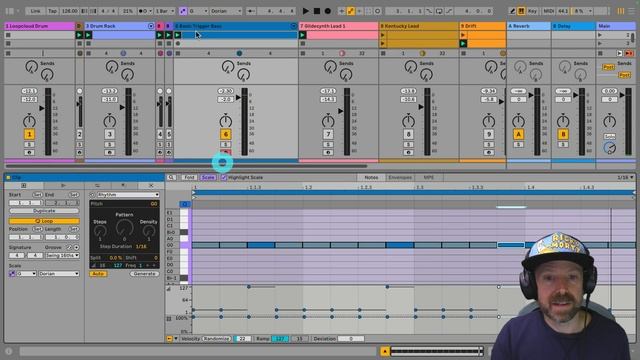Launch the Drum Rack clip play icon

[x=88, y=35]
